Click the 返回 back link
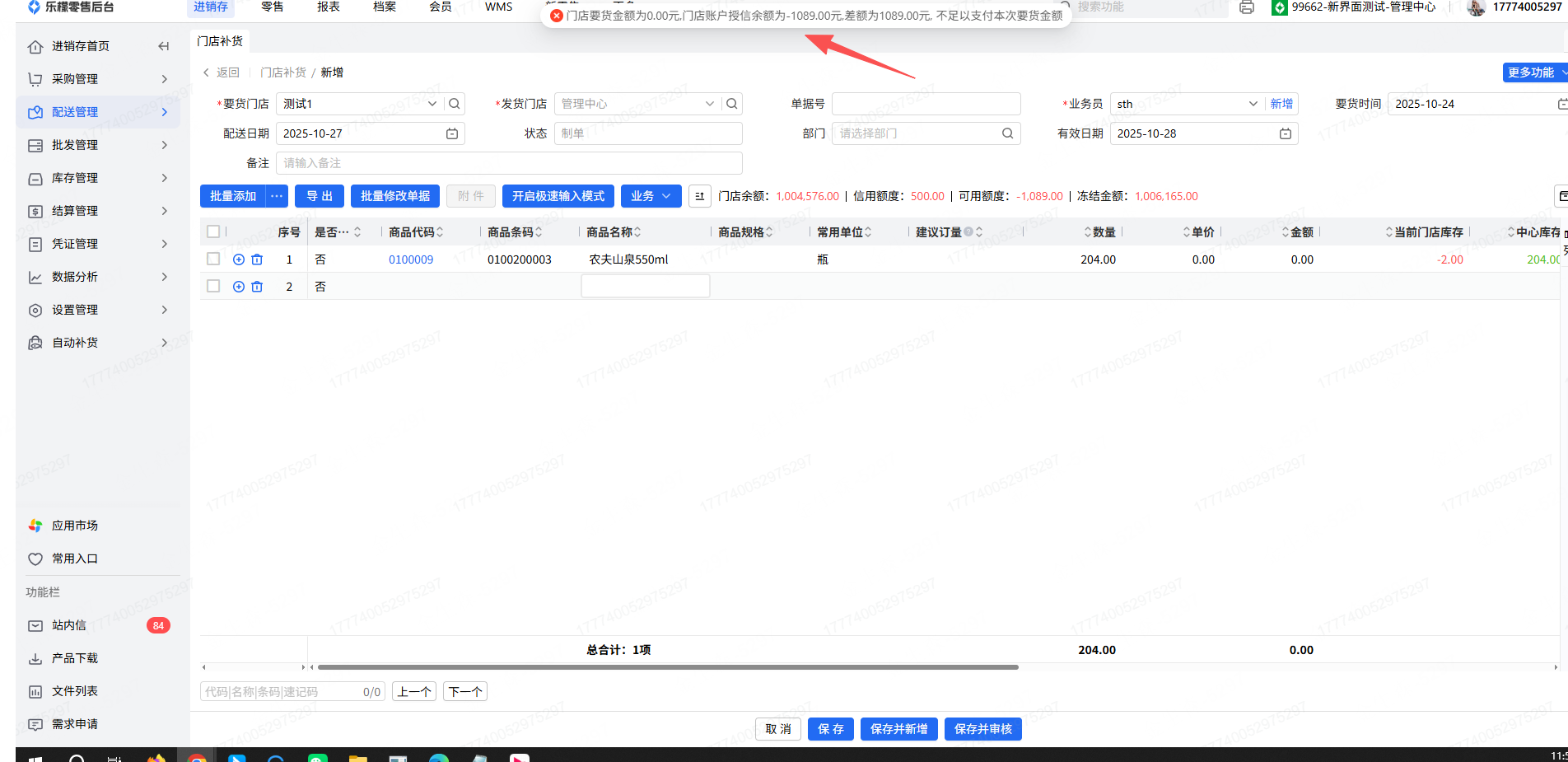Image resolution: width=1568 pixels, height=762 pixels. tap(222, 72)
